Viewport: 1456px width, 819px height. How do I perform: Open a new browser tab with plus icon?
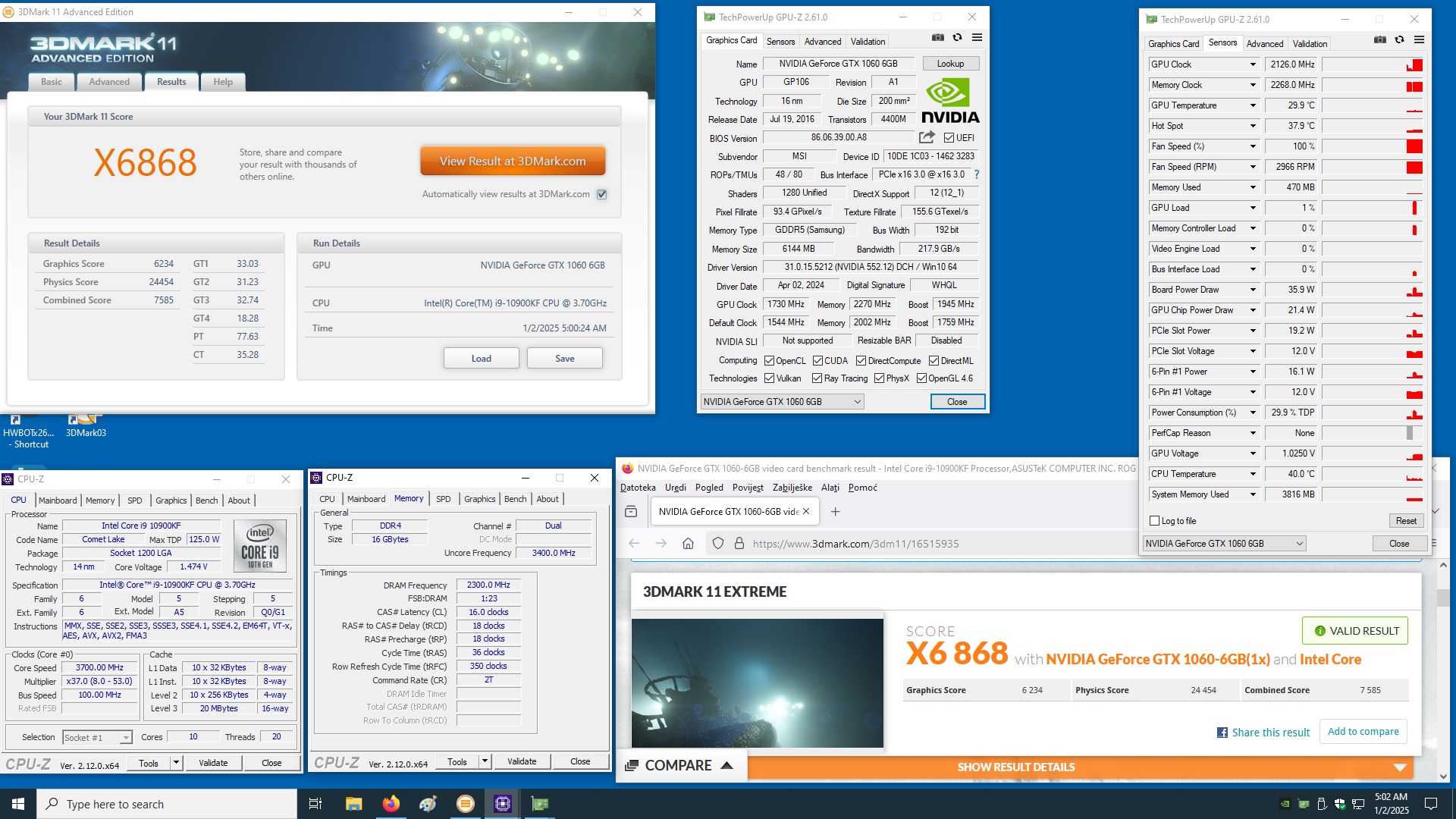point(836,512)
